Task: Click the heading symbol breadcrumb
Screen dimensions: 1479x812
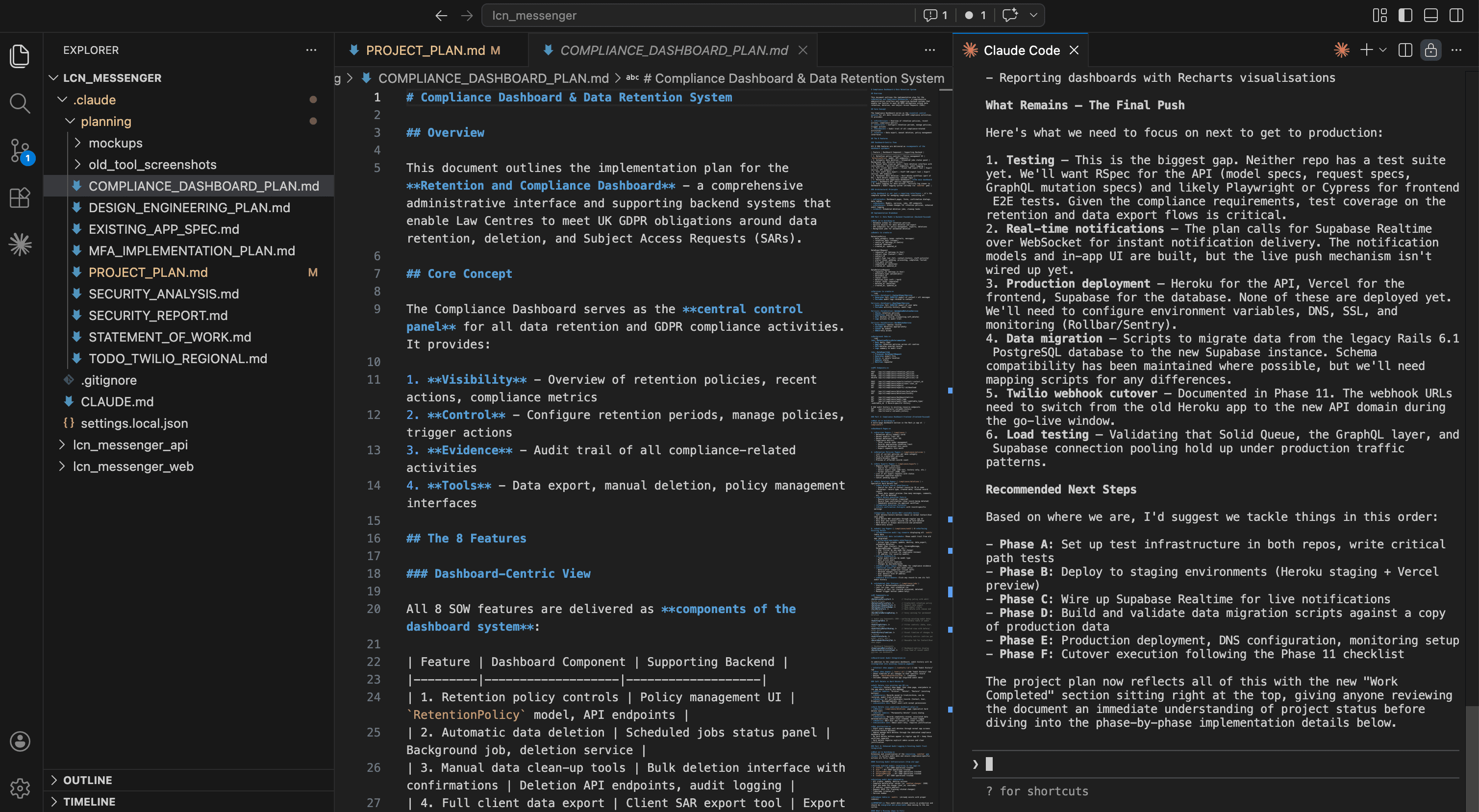Action: [785, 78]
